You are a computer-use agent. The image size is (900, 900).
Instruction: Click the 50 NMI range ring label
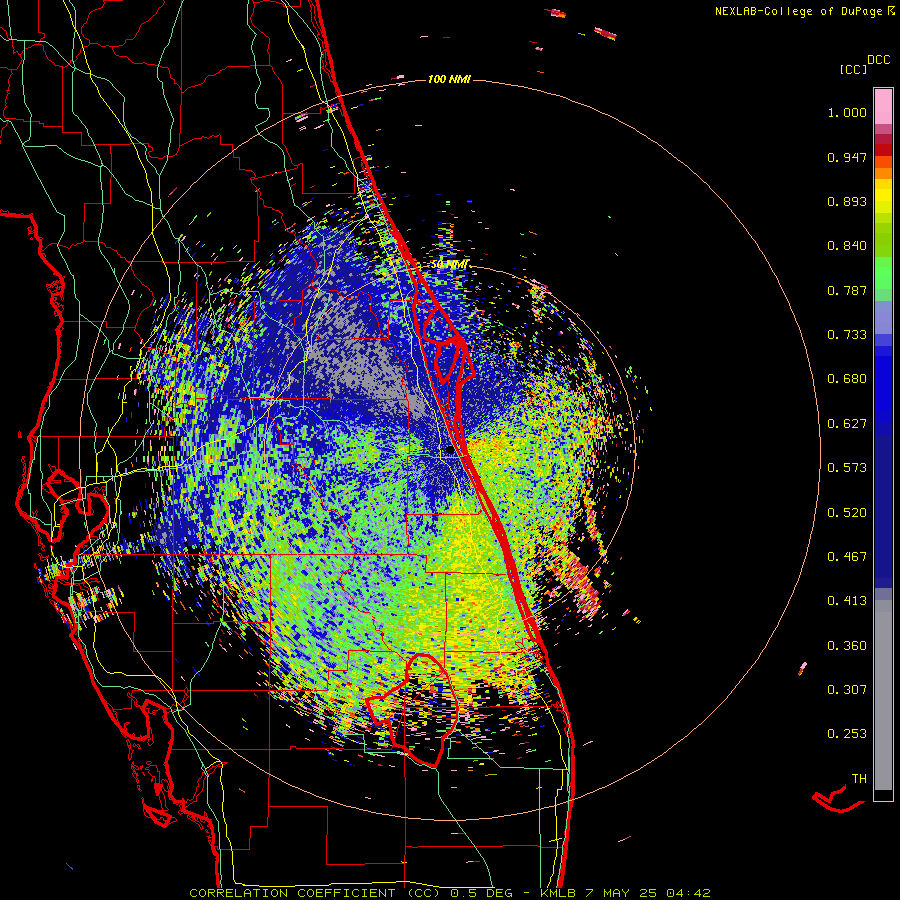click(x=450, y=265)
